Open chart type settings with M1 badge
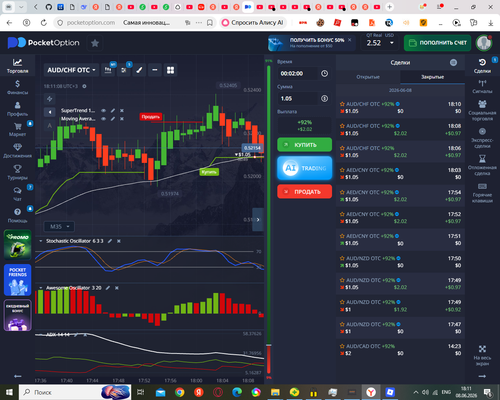This screenshot has width=500, height=400. [x=108, y=70]
